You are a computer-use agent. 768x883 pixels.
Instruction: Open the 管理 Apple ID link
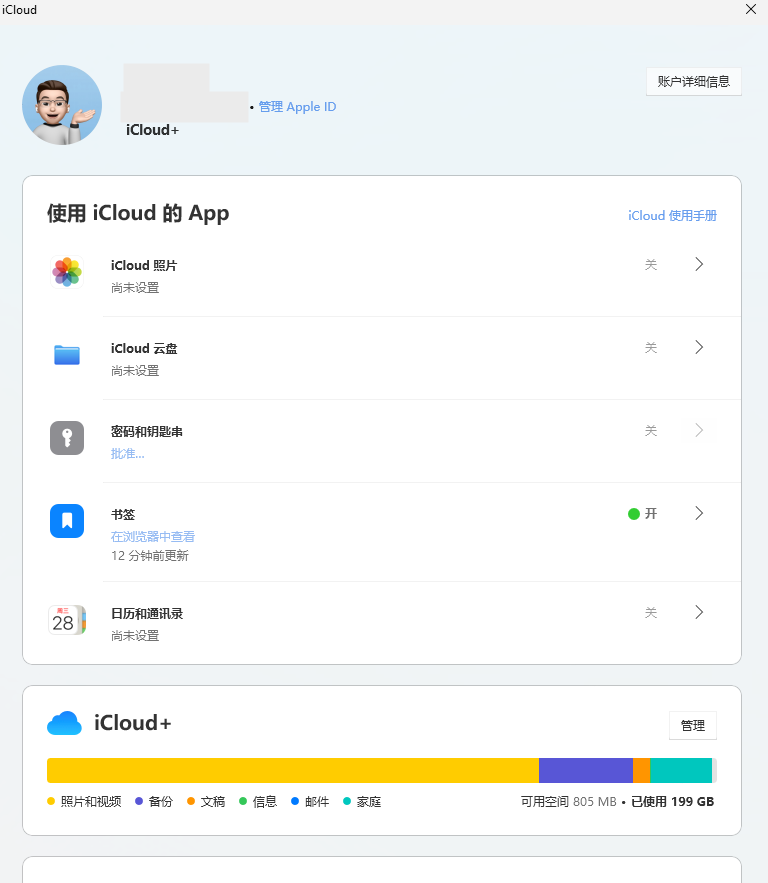297,107
